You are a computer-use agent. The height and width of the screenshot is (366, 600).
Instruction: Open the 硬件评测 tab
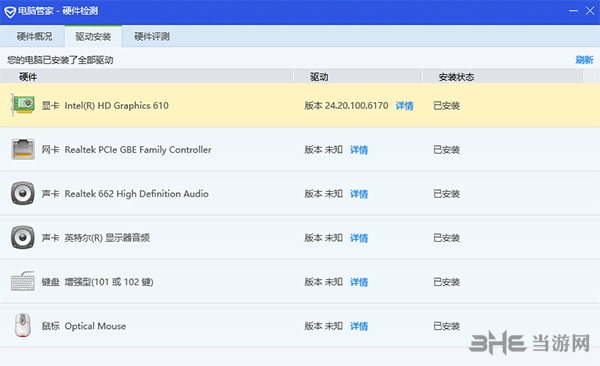[x=152, y=36]
